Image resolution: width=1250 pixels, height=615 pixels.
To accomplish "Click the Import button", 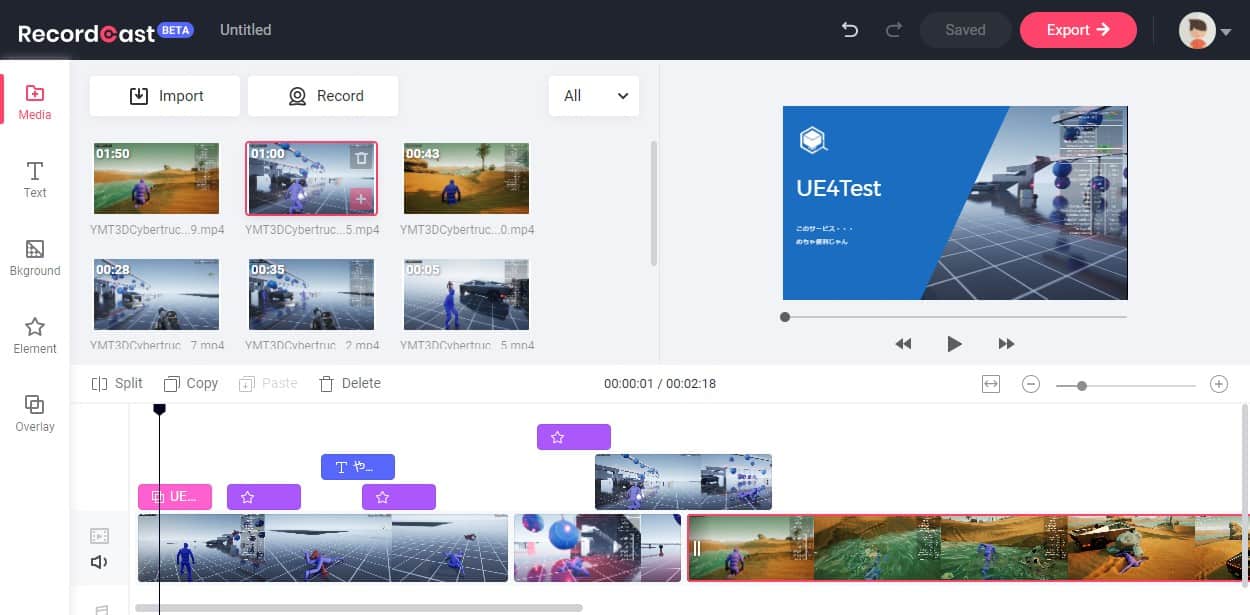I will pyautogui.click(x=165, y=96).
